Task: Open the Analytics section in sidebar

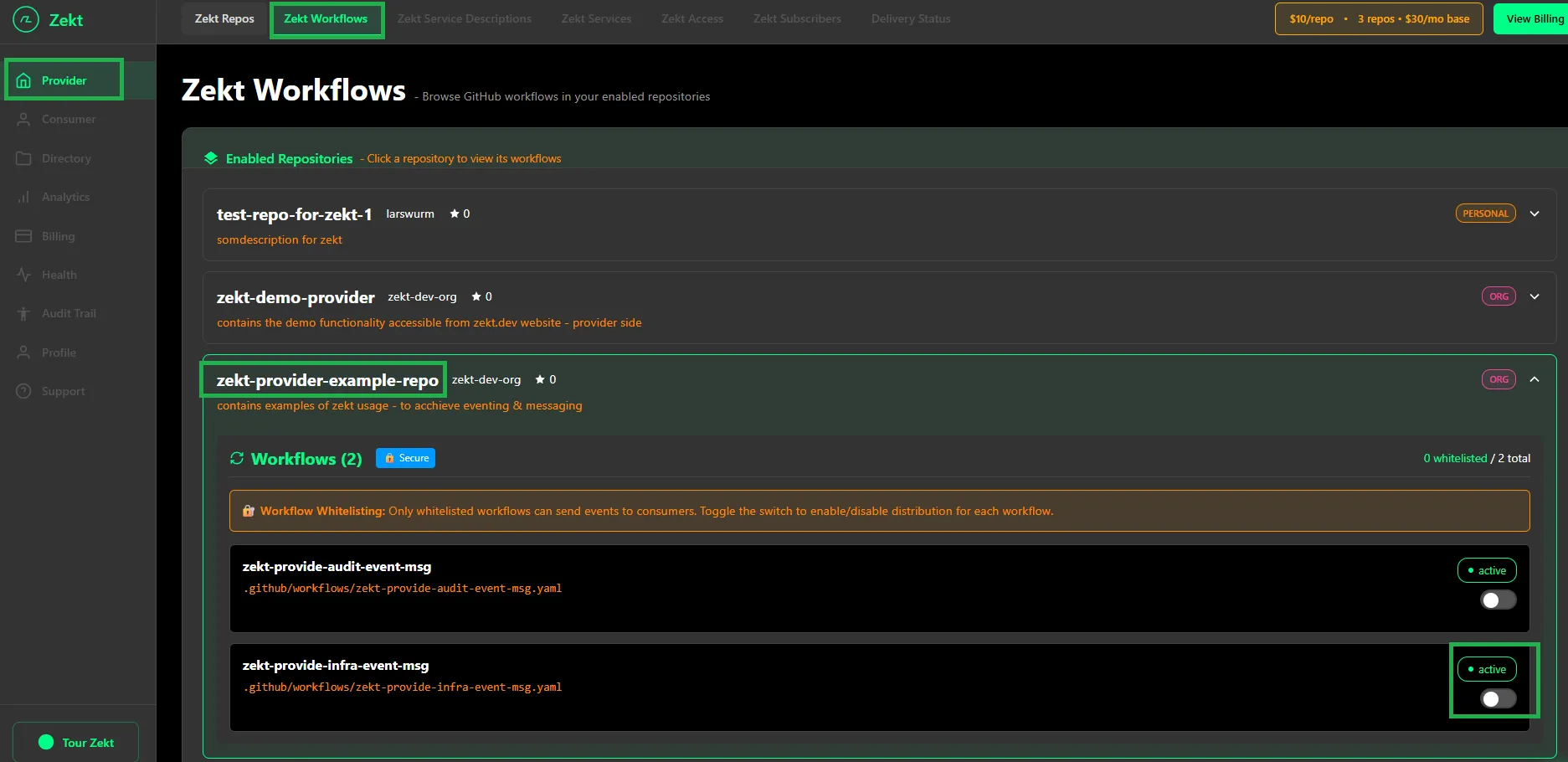Action: [x=65, y=197]
